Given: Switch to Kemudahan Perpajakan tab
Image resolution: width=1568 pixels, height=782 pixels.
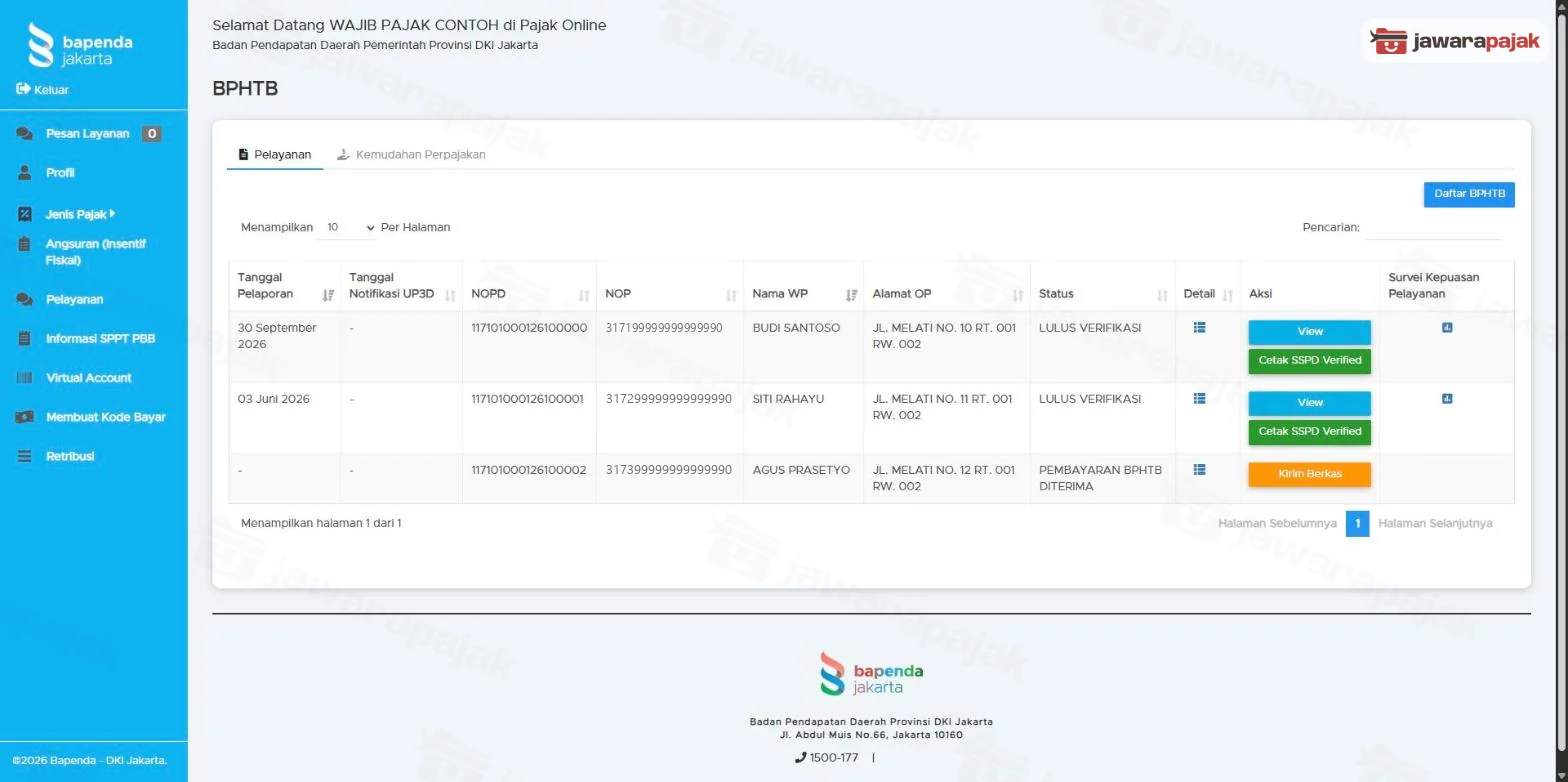Looking at the screenshot, I should pos(411,155).
